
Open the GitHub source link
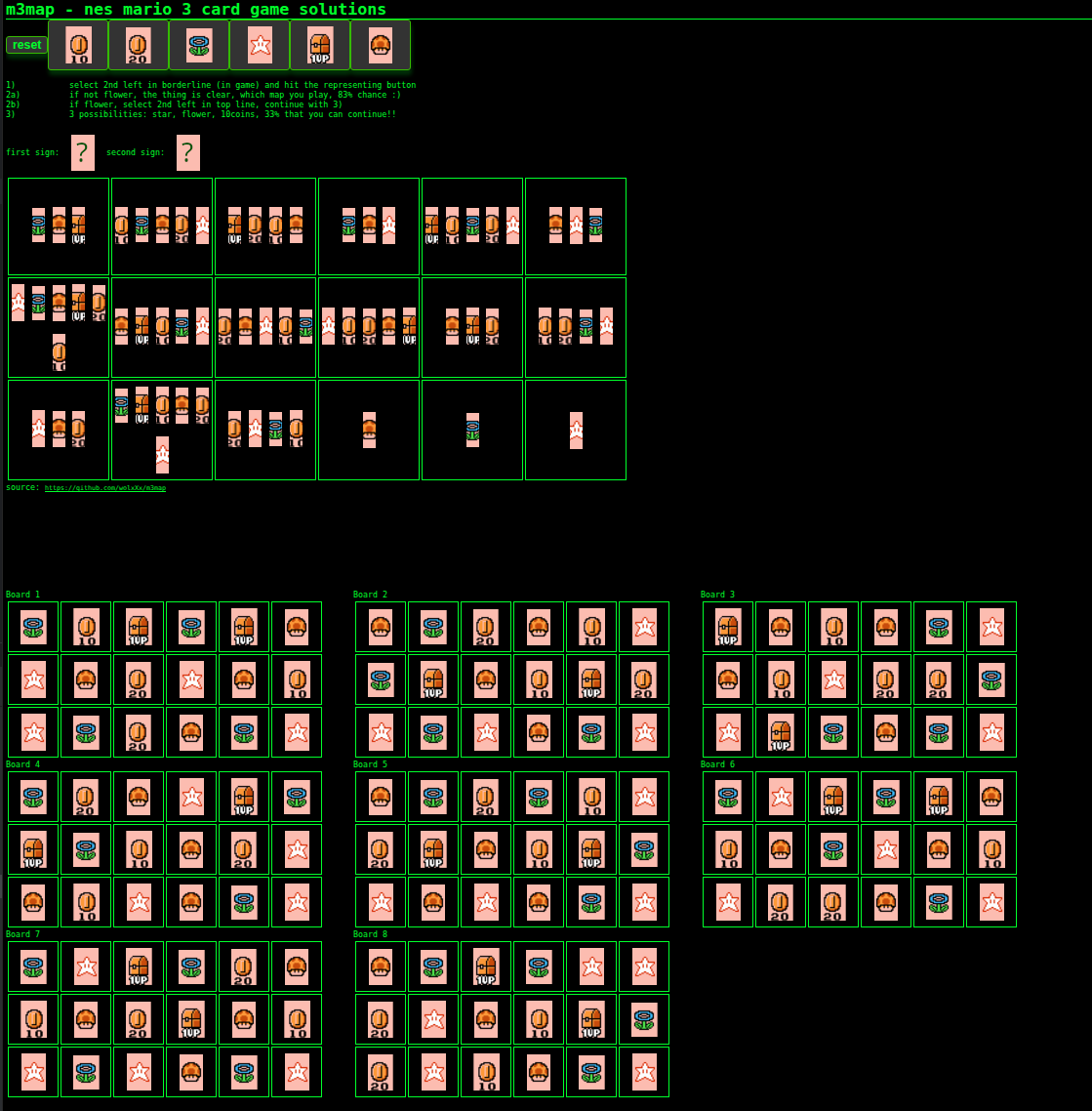pos(105,488)
